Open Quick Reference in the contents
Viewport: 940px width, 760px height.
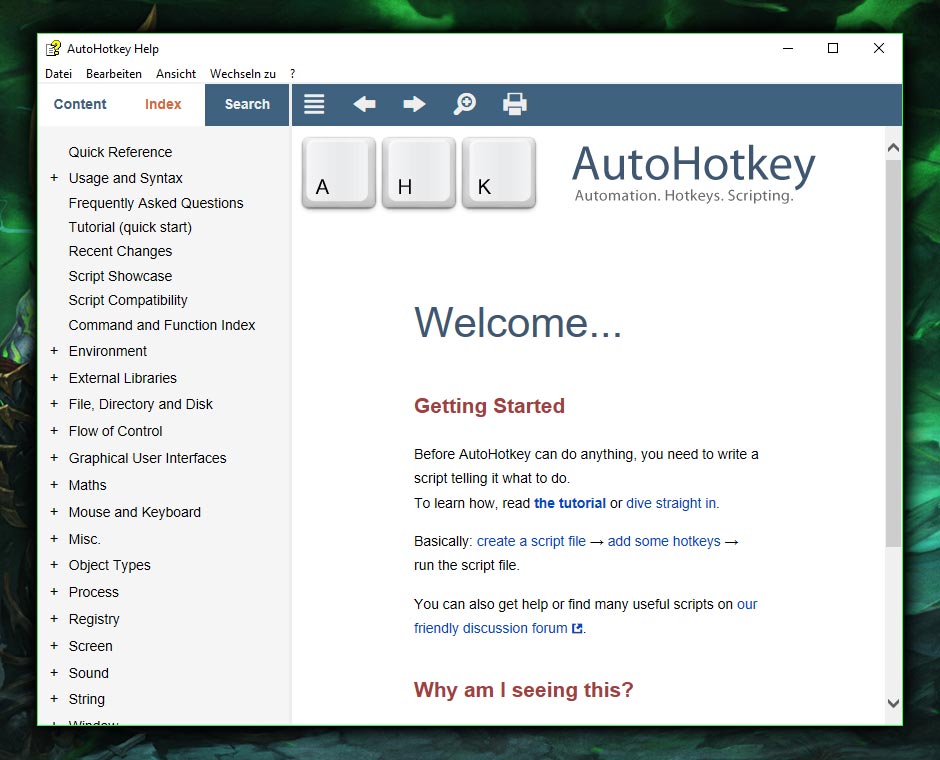pyautogui.click(x=120, y=152)
